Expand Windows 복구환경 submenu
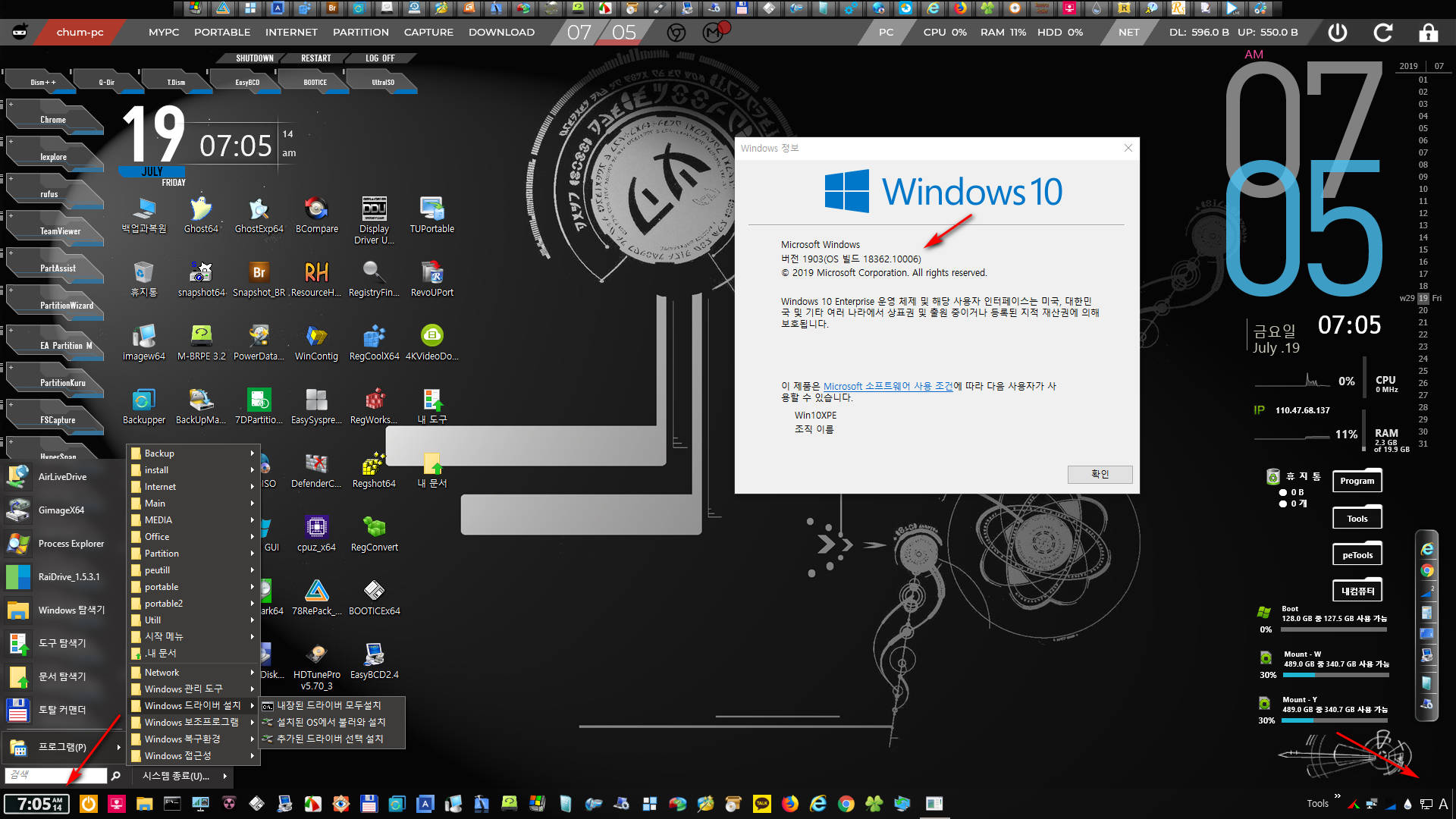This screenshot has height=819, width=1456. coord(193,739)
